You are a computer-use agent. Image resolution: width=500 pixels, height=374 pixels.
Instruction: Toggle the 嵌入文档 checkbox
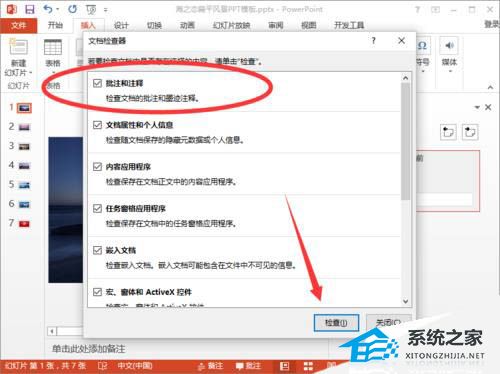point(97,250)
